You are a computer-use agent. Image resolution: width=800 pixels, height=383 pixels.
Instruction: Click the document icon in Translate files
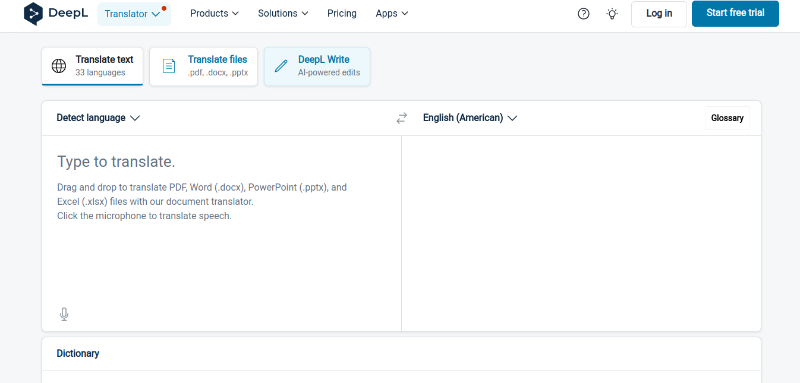(169, 66)
